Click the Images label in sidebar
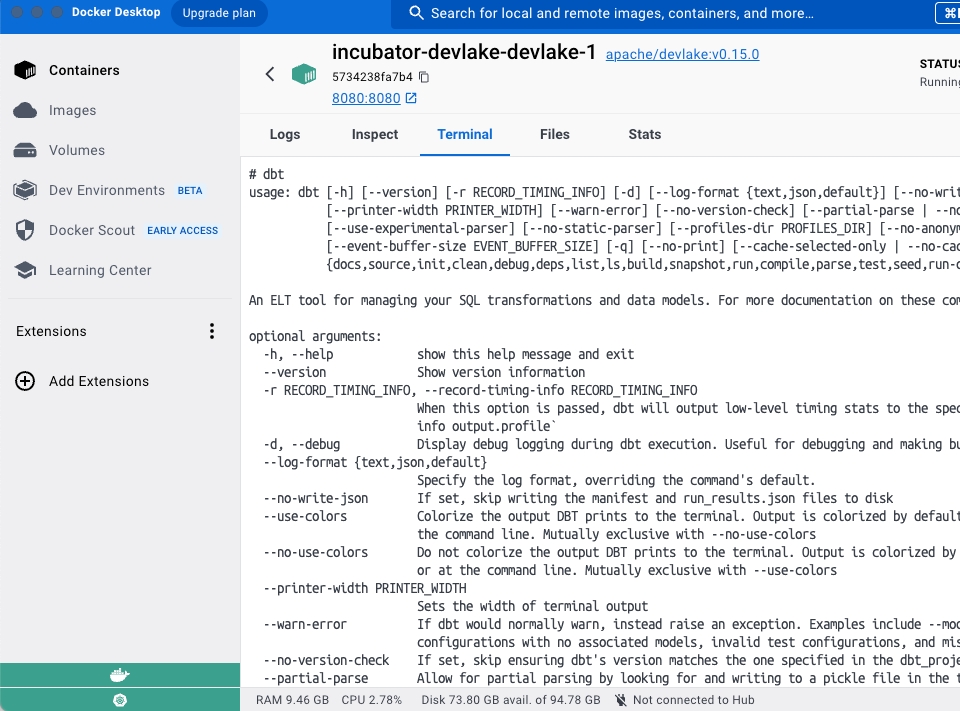This screenshot has width=960, height=711. [x=73, y=110]
